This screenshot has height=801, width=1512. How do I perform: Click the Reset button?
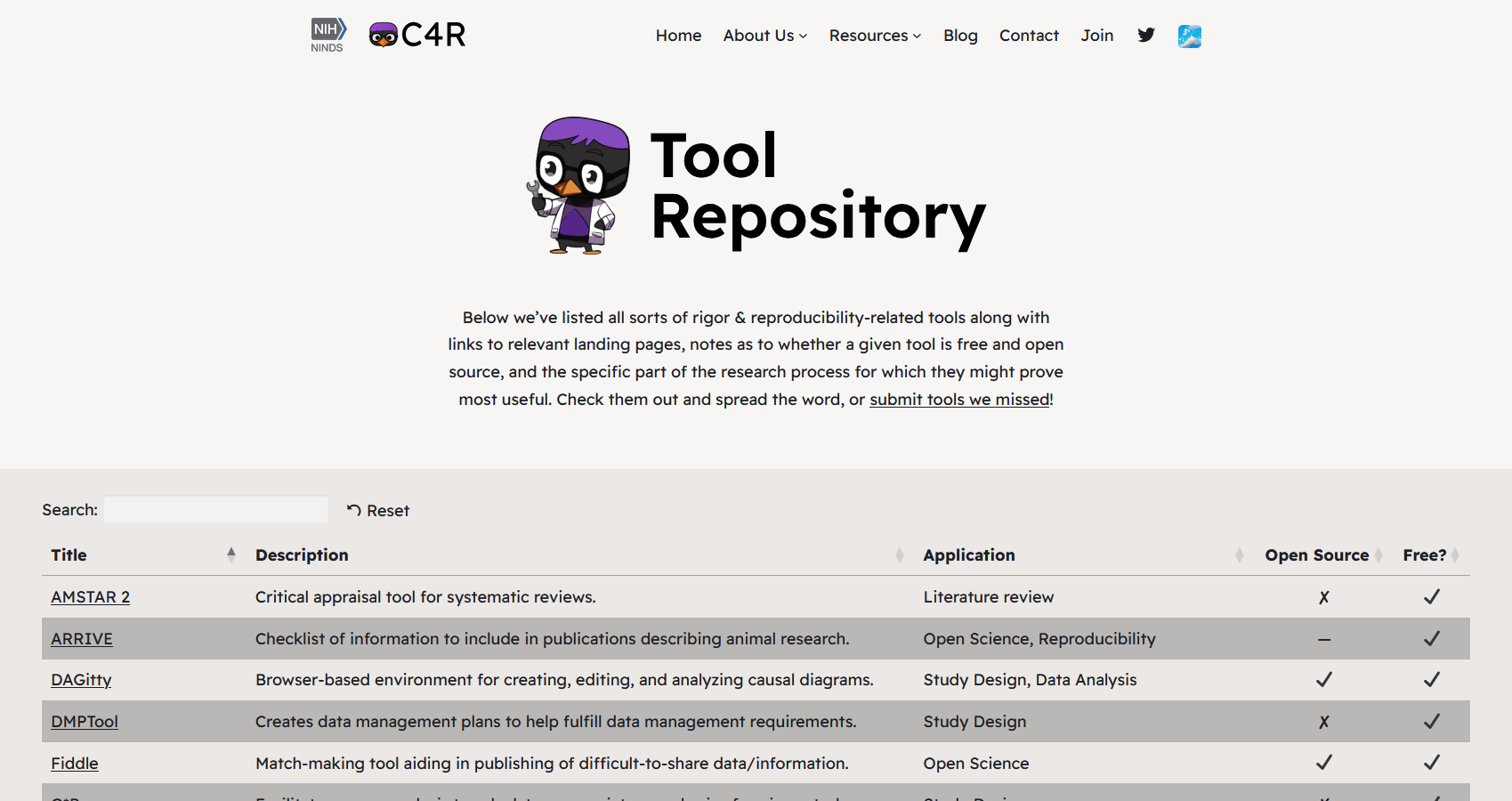pyautogui.click(x=378, y=510)
